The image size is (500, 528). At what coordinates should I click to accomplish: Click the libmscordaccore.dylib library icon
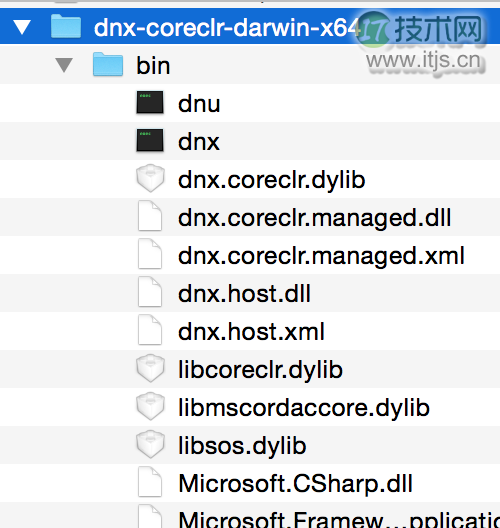[x=151, y=406]
